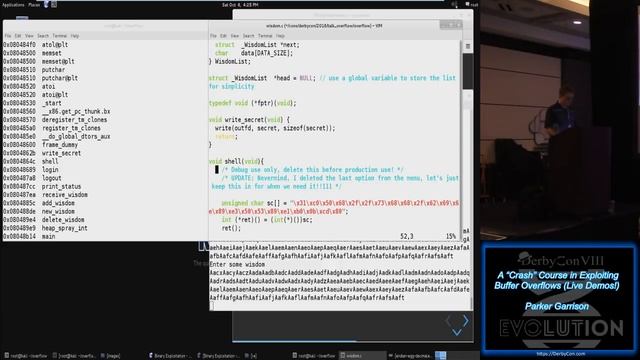Viewport: 640px width, 360px height.
Task: Open Terminal menu in the left terminal window
Action: (x=60, y=36)
